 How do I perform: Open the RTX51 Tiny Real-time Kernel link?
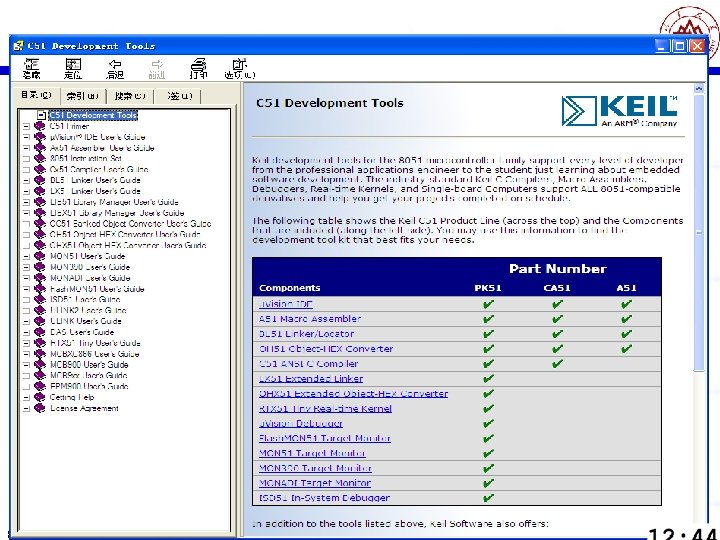[x=325, y=409]
